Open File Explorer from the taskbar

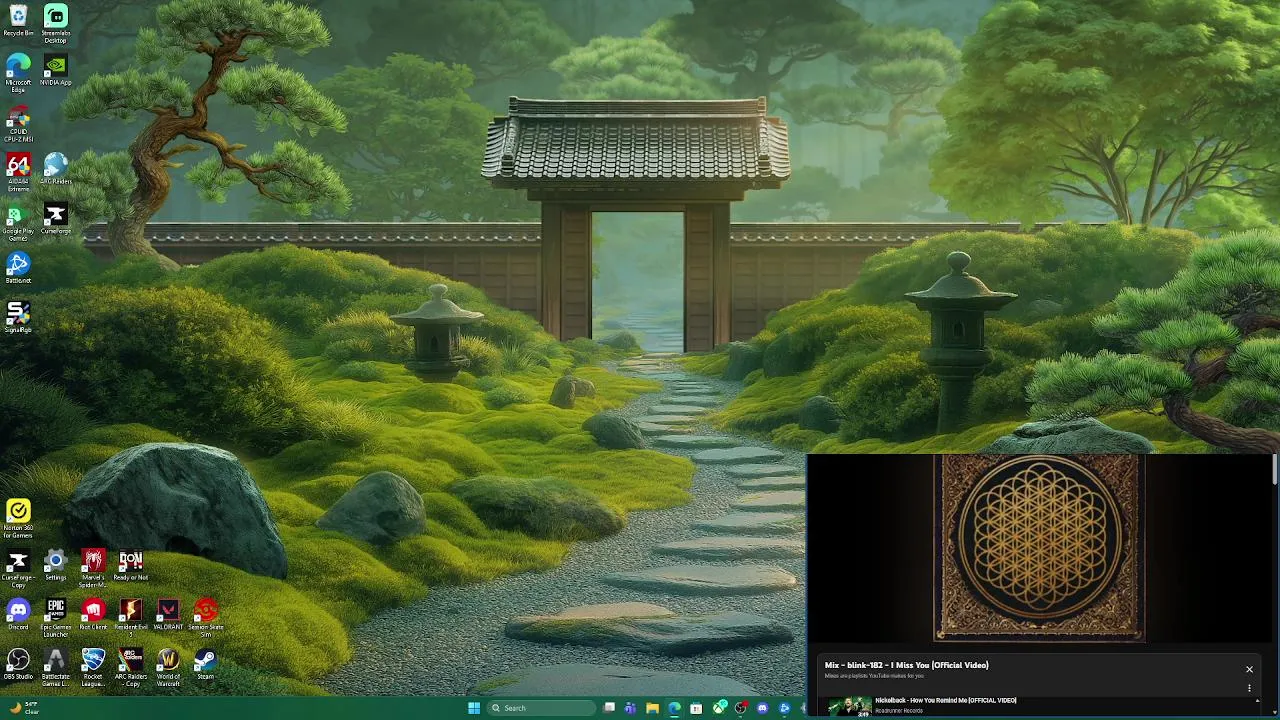652,708
